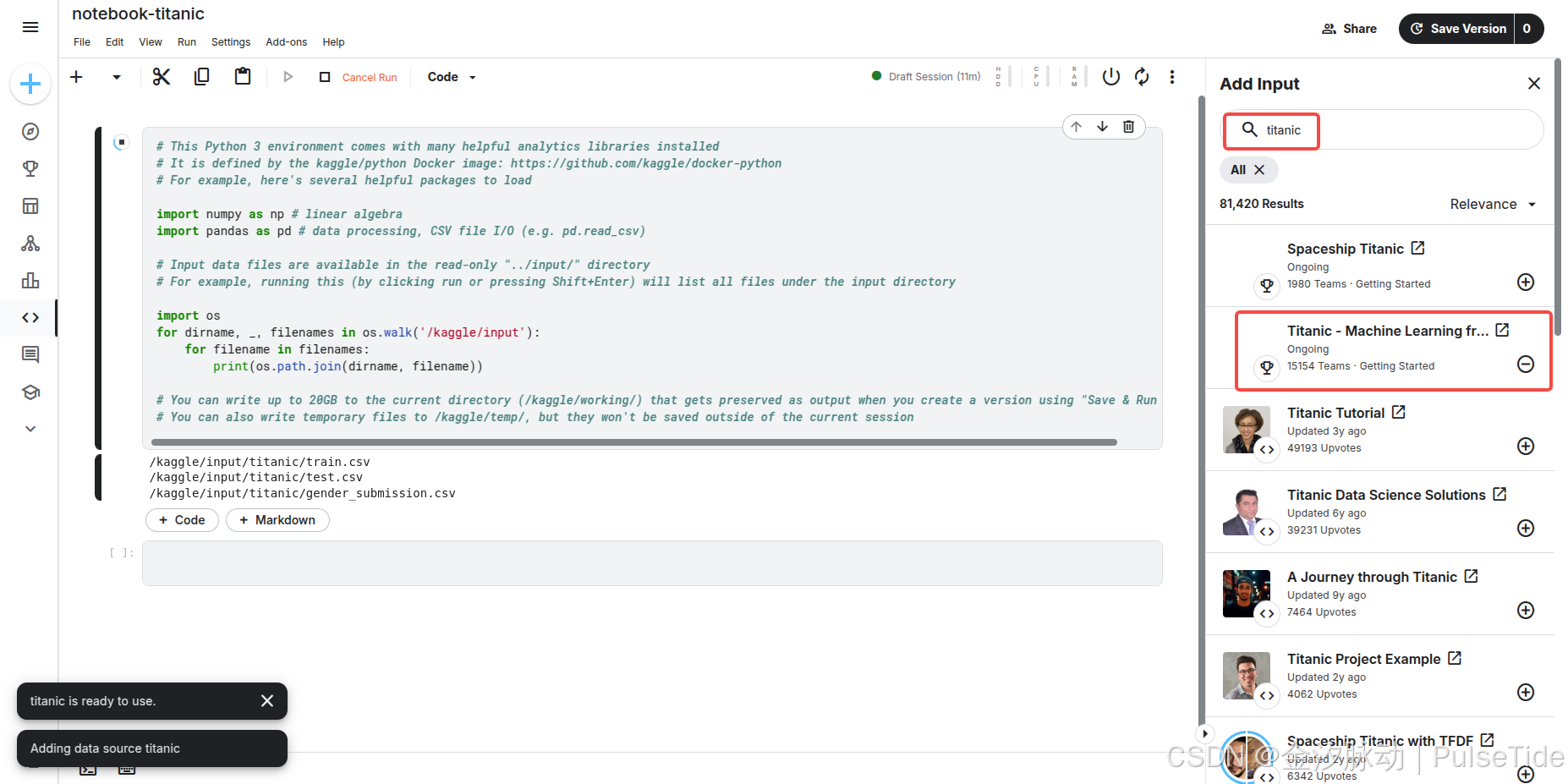Open the hamburger navigation menu
Screen dimensions: 1568x784
point(30,27)
